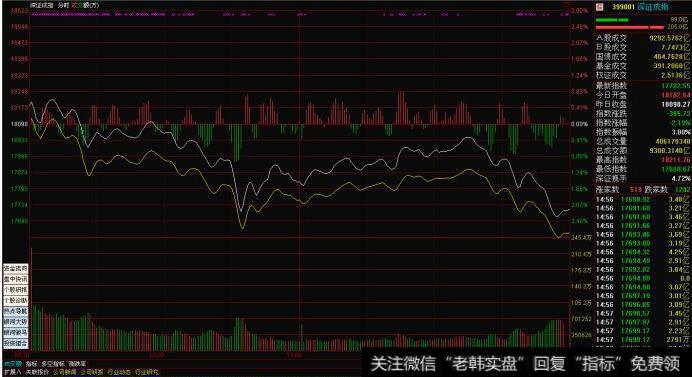The width and height of the screenshot is (692, 377).
Task: Select the 分时 chart mode label
Action: point(64,5)
